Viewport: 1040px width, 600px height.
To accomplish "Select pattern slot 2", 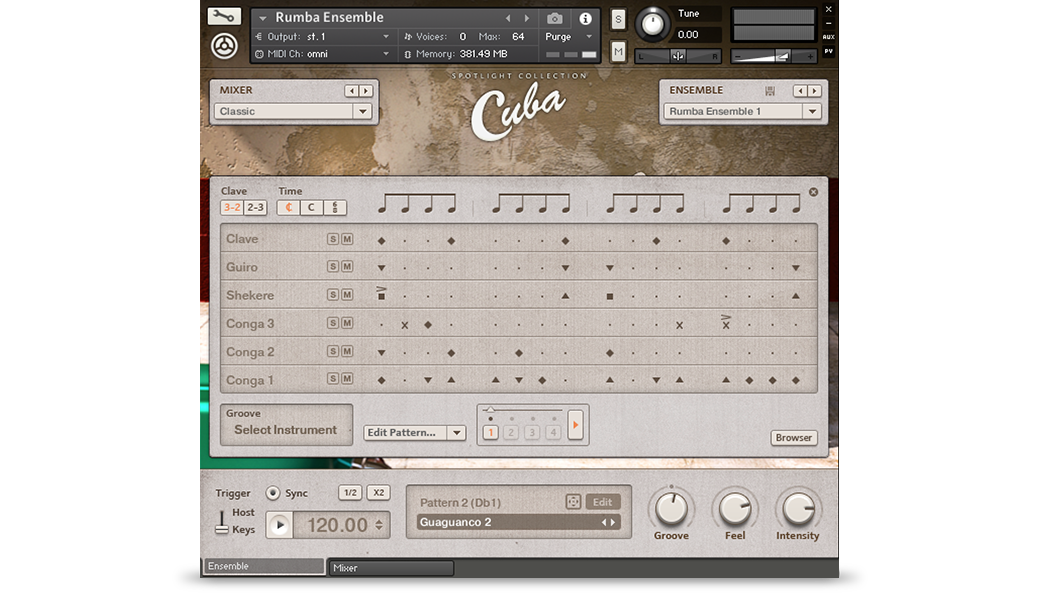I will (511, 432).
